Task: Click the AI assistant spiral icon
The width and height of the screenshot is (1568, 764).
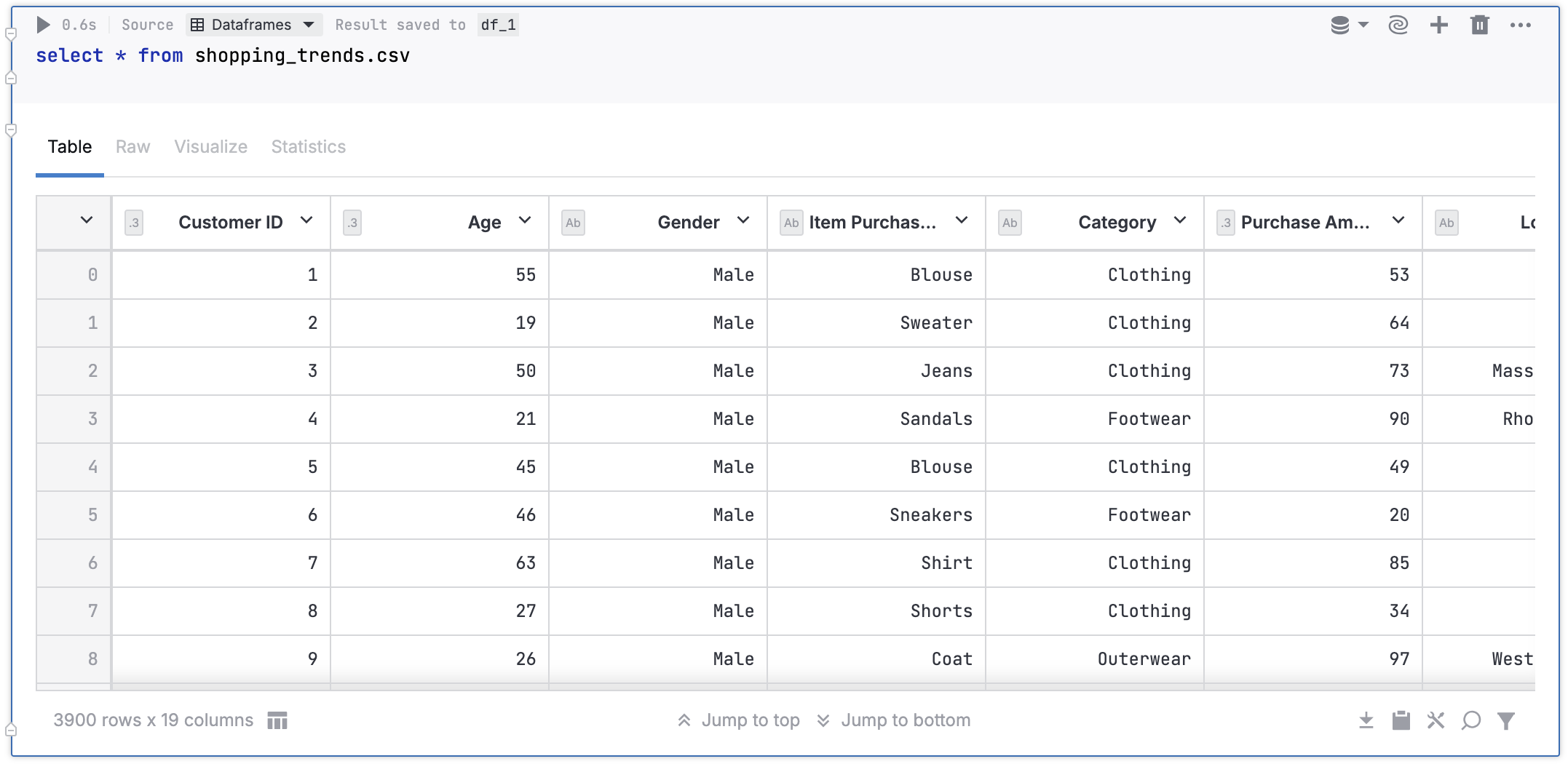Action: tap(1398, 25)
